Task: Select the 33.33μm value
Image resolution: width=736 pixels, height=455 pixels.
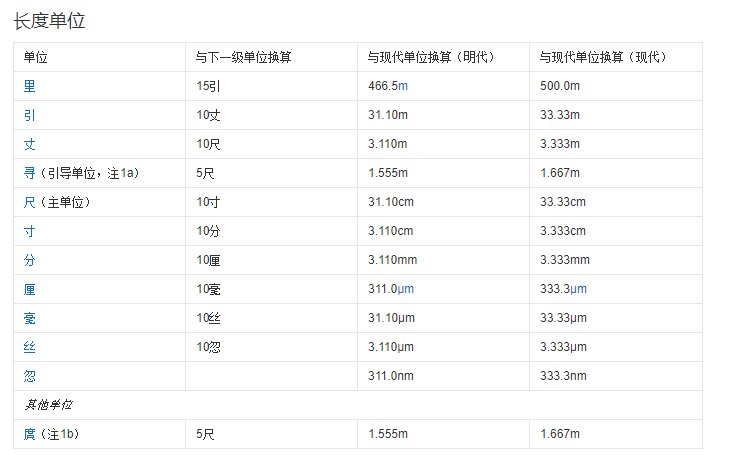Action: [563, 318]
